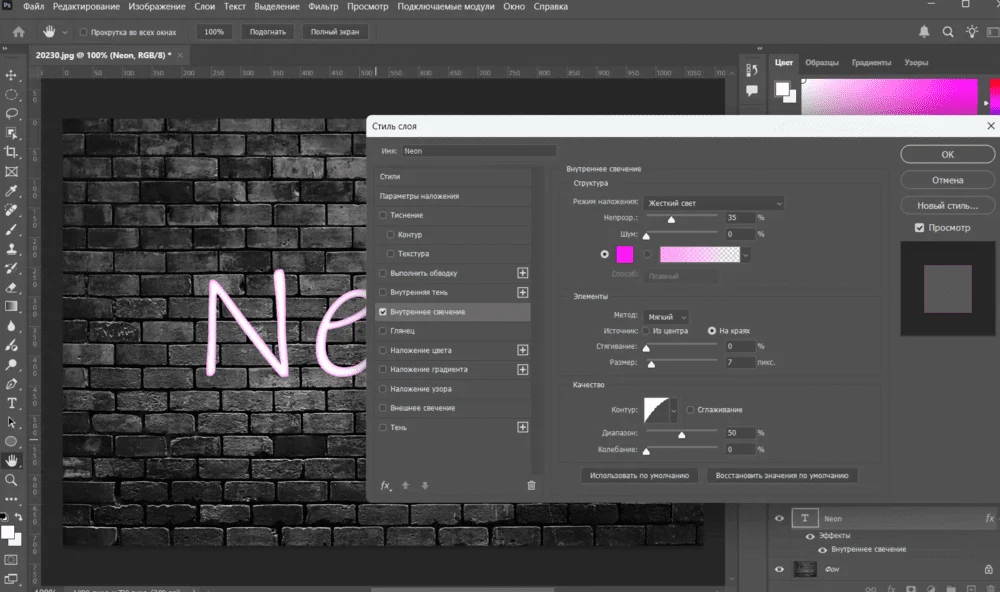Toggle the Просмотр preview checkbox
Viewport: 1000px width, 592px height.
920,228
